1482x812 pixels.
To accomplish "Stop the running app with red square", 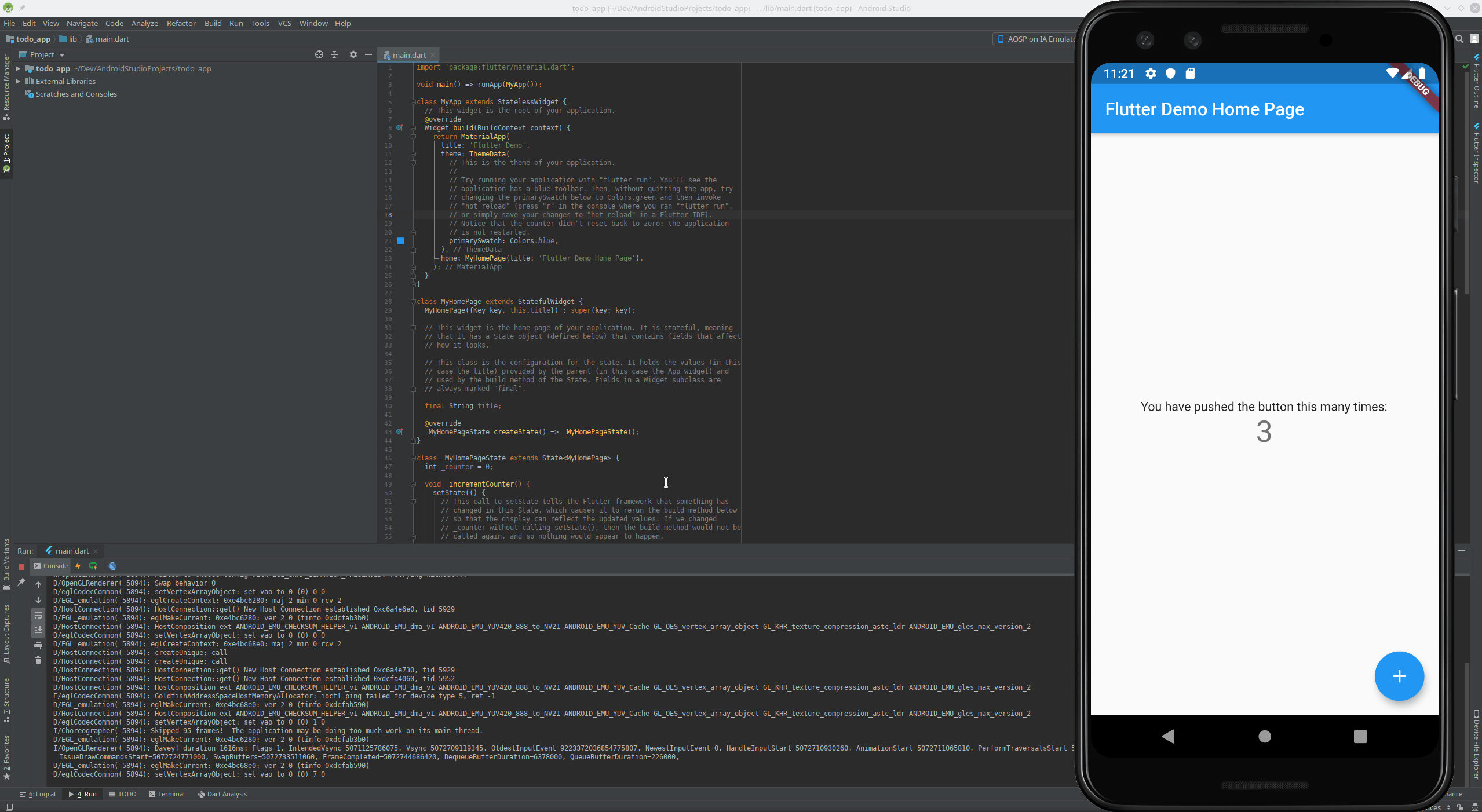I will [x=21, y=566].
